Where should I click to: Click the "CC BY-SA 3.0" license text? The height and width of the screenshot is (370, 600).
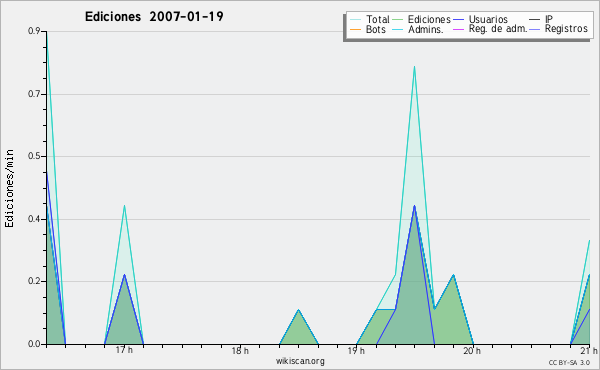(569, 363)
